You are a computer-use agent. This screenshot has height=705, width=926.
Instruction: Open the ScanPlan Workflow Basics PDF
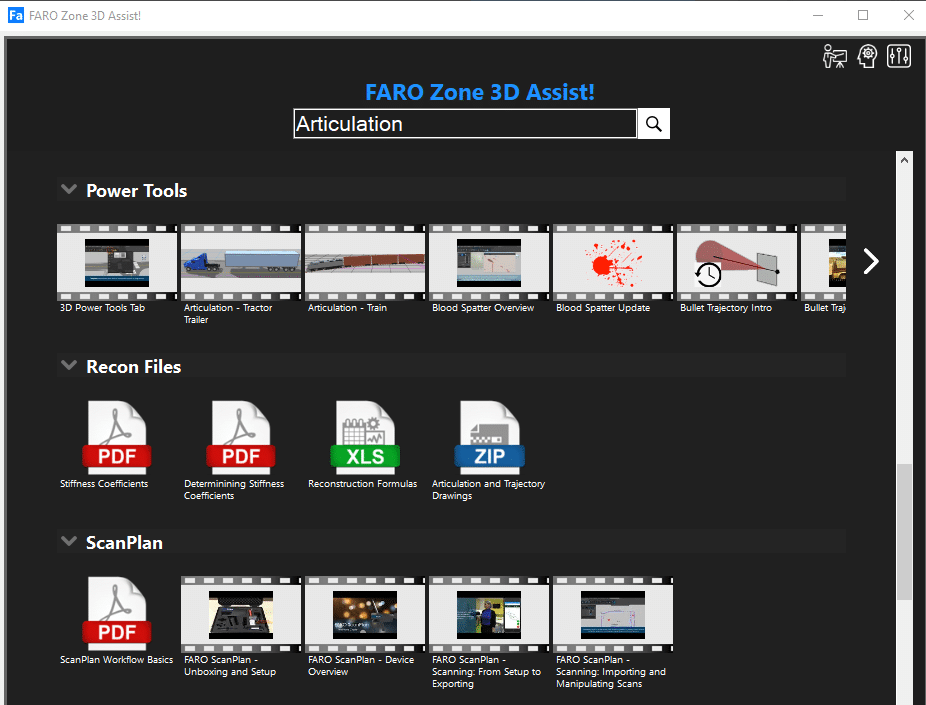coord(116,613)
